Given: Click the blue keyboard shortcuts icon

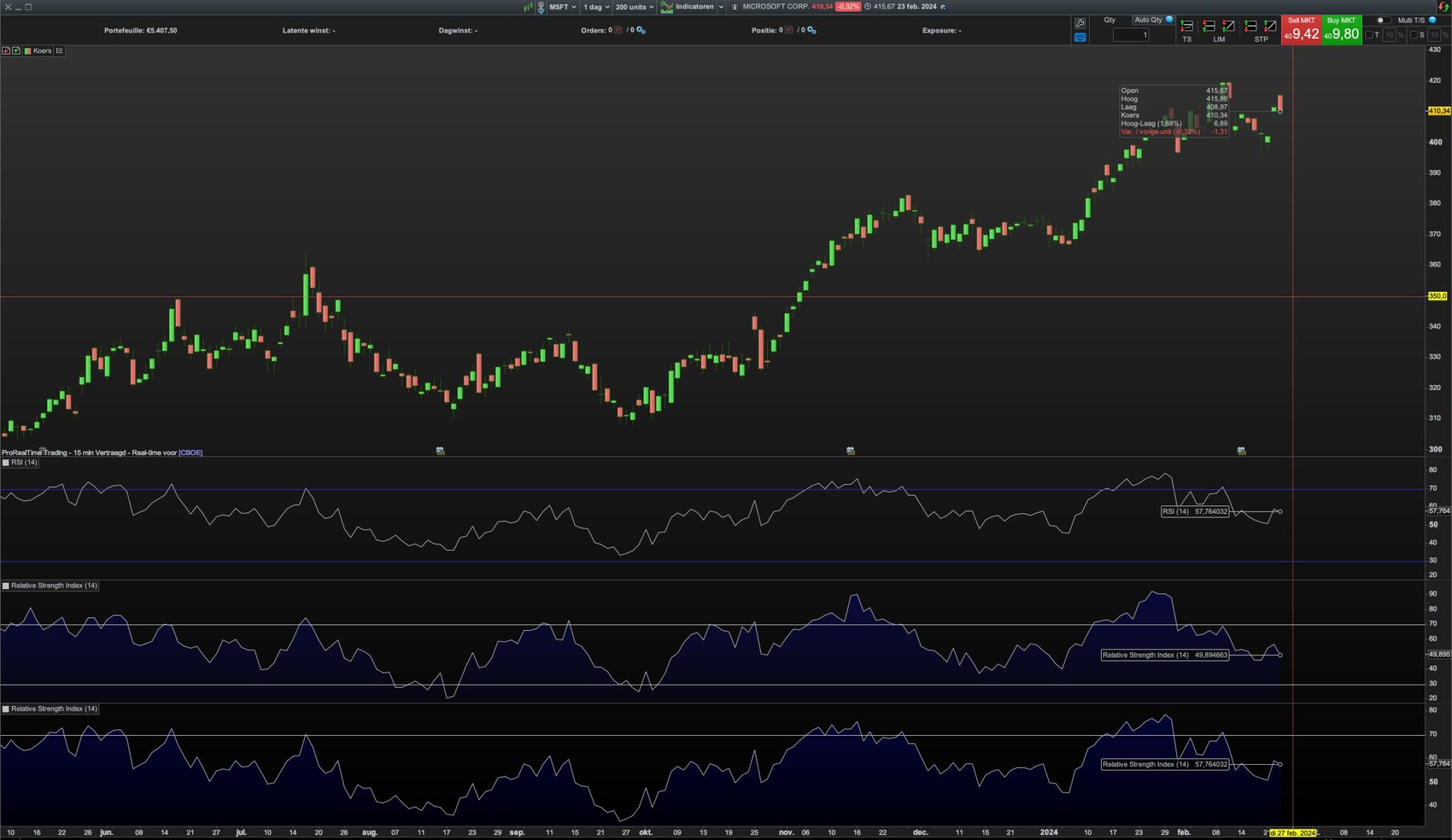Looking at the screenshot, I should click(1080, 38).
